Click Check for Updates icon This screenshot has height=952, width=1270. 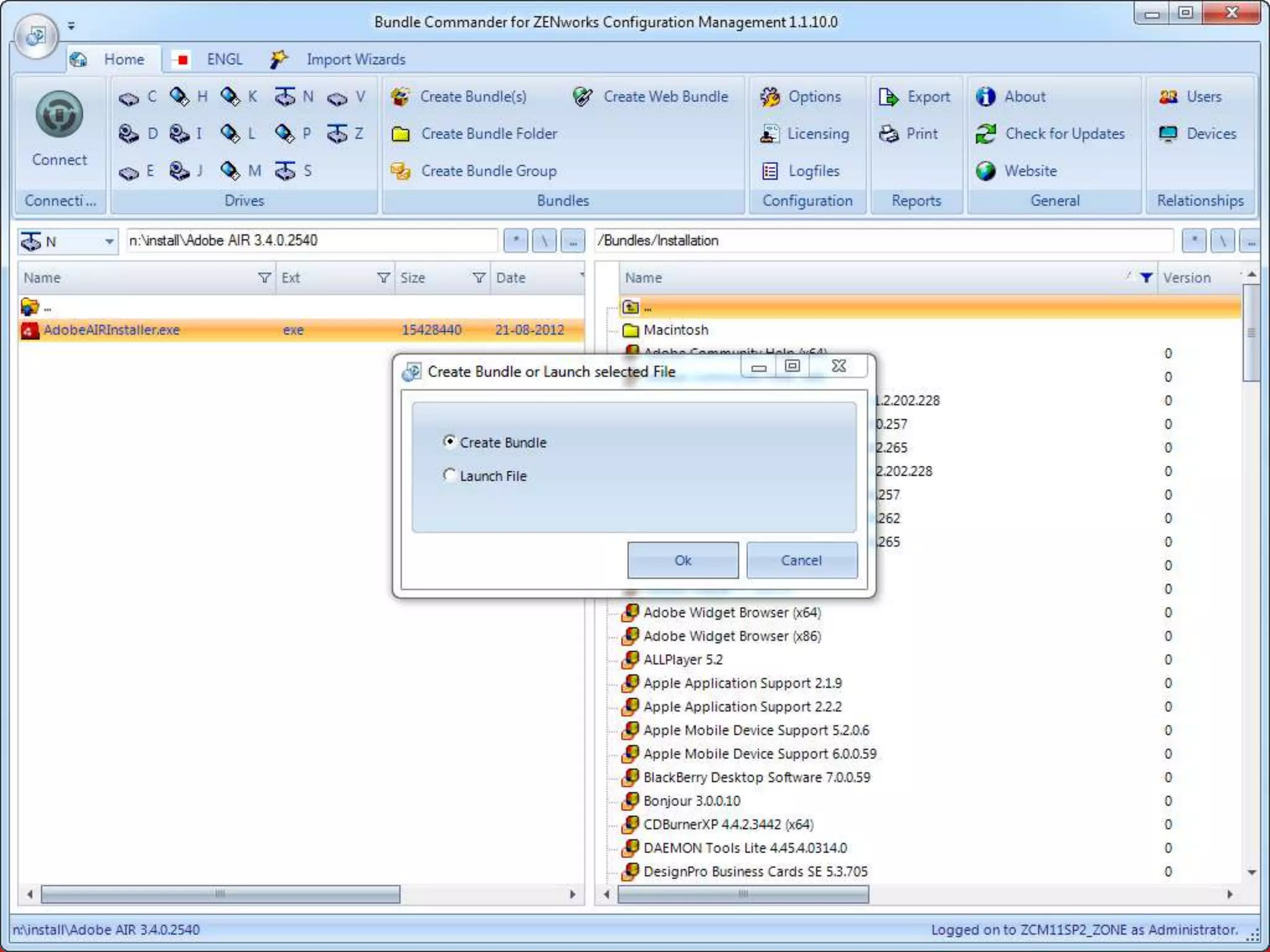click(985, 134)
